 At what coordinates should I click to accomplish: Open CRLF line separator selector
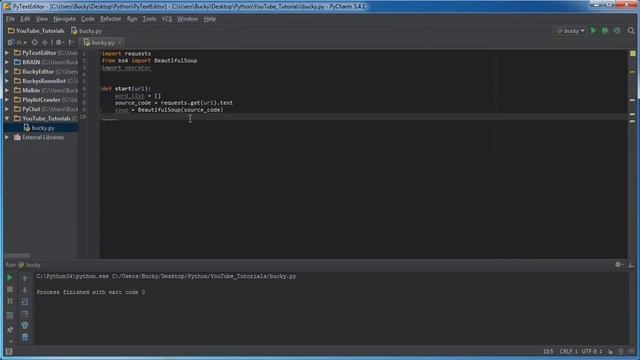(568, 351)
